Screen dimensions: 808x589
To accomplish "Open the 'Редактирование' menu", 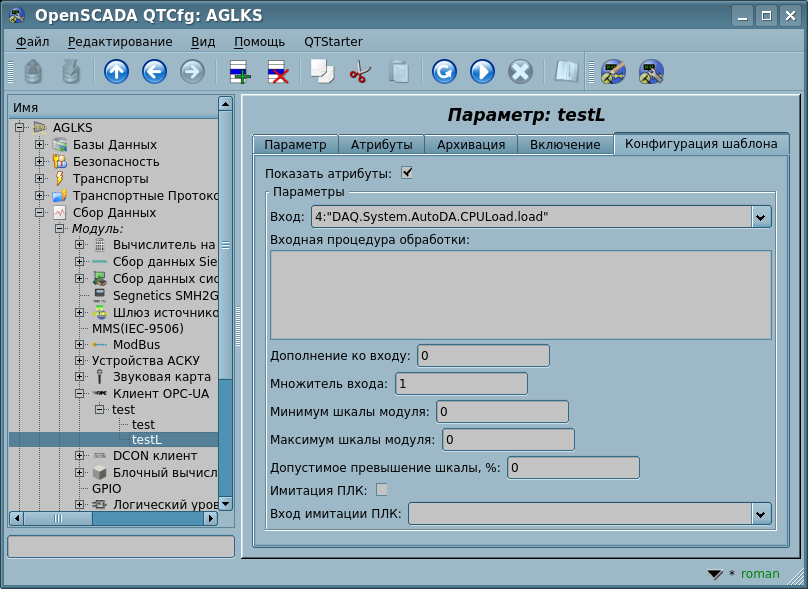I will (120, 41).
